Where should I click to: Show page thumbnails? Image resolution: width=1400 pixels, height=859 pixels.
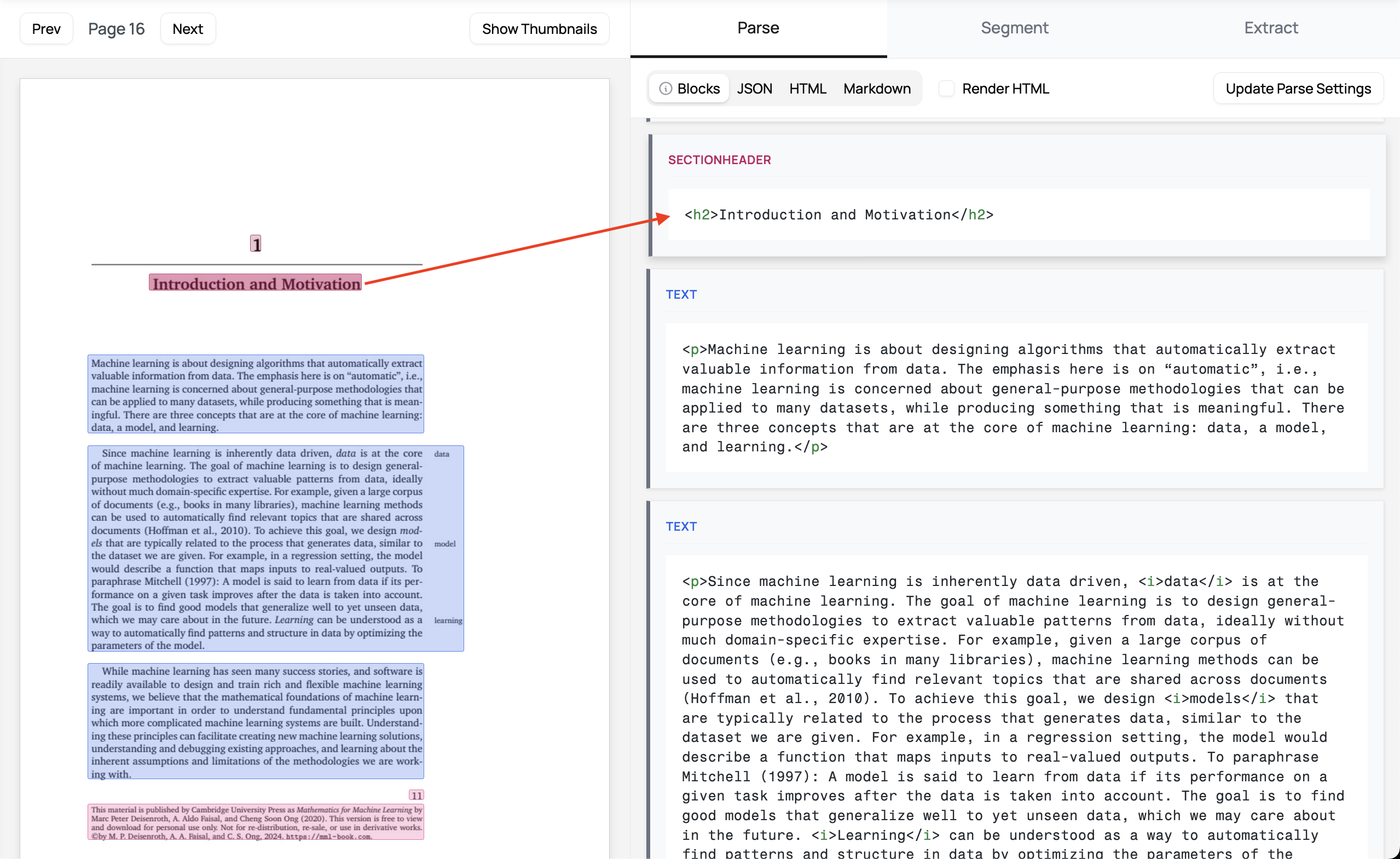pos(539,29)
